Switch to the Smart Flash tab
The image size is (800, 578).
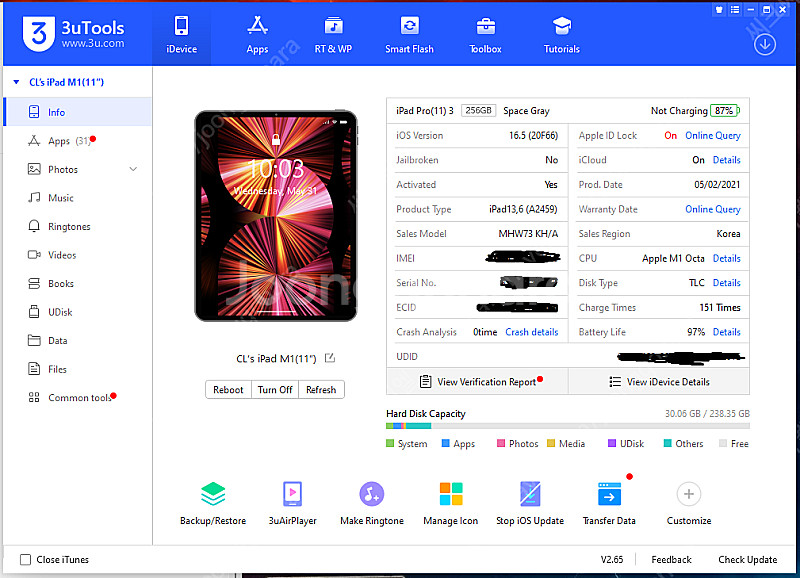(409, 34)
